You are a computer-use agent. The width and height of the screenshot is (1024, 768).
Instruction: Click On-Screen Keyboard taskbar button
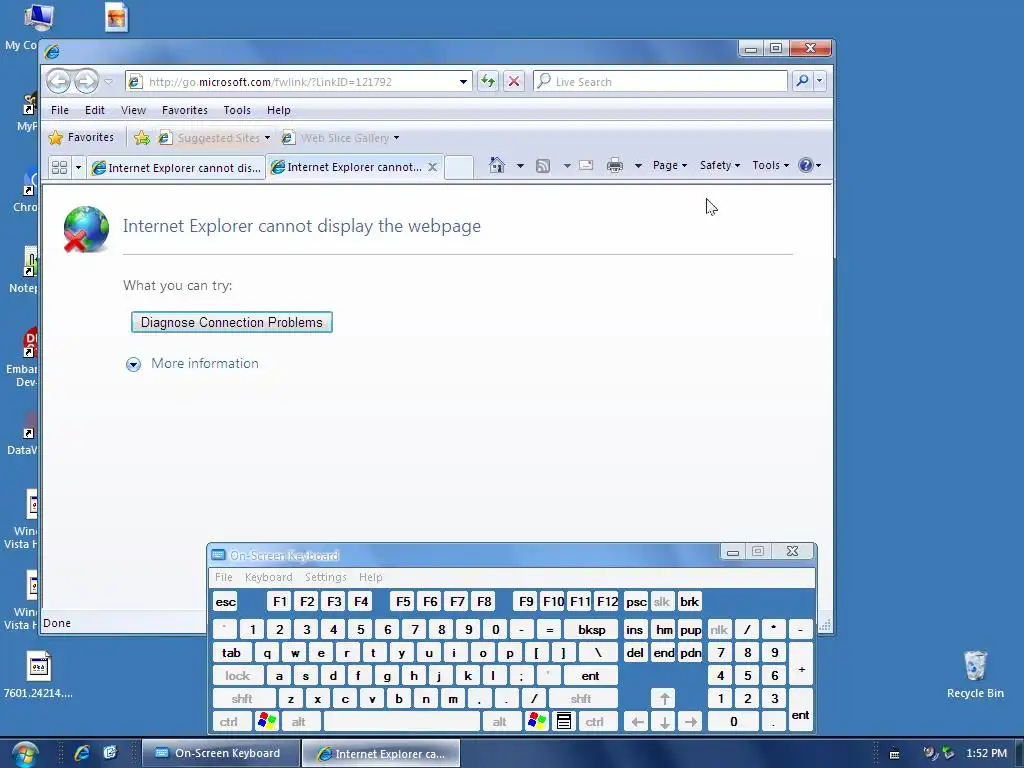(x=219, y=753)
